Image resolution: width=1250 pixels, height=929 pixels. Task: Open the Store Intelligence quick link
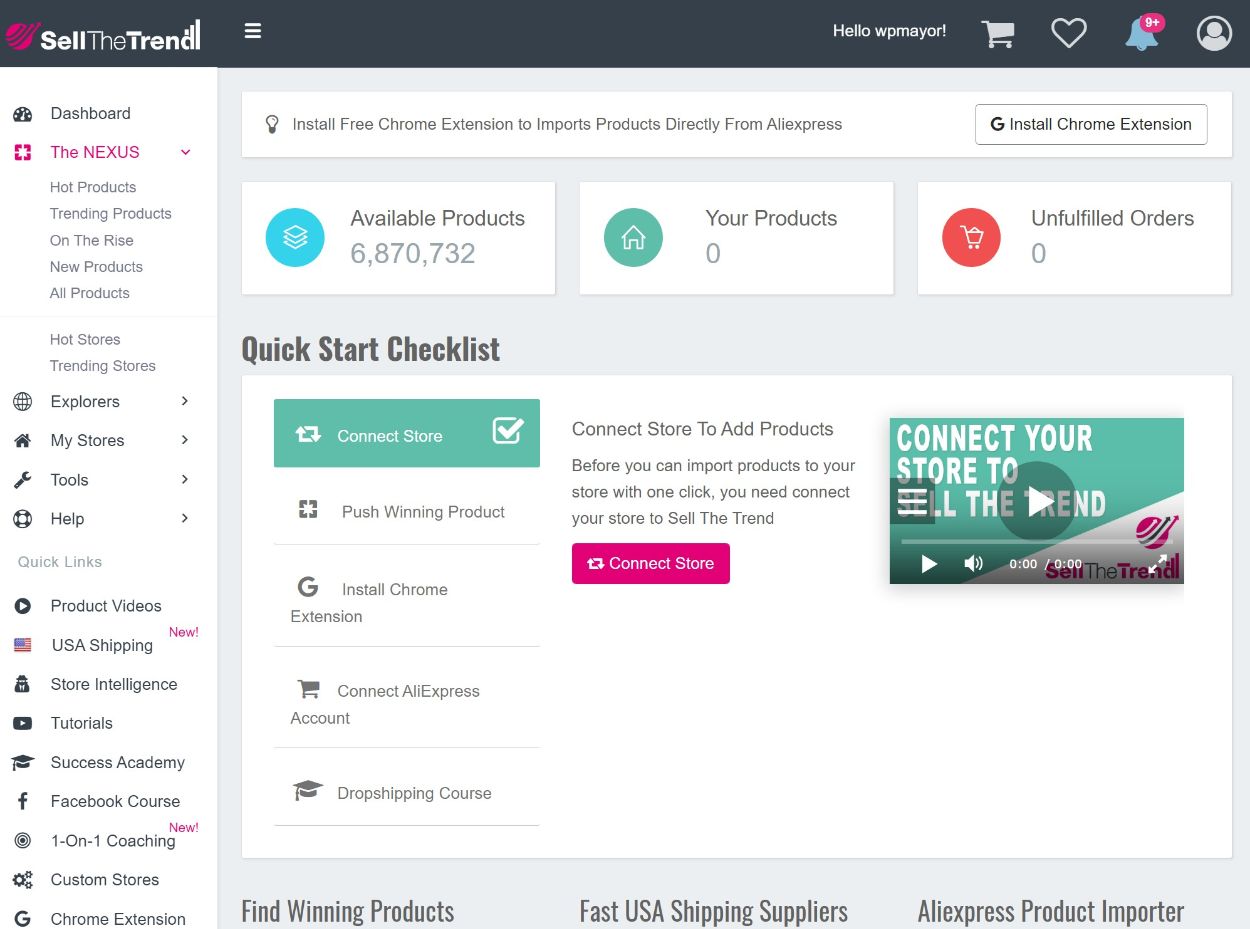click(x=114, y=684)
